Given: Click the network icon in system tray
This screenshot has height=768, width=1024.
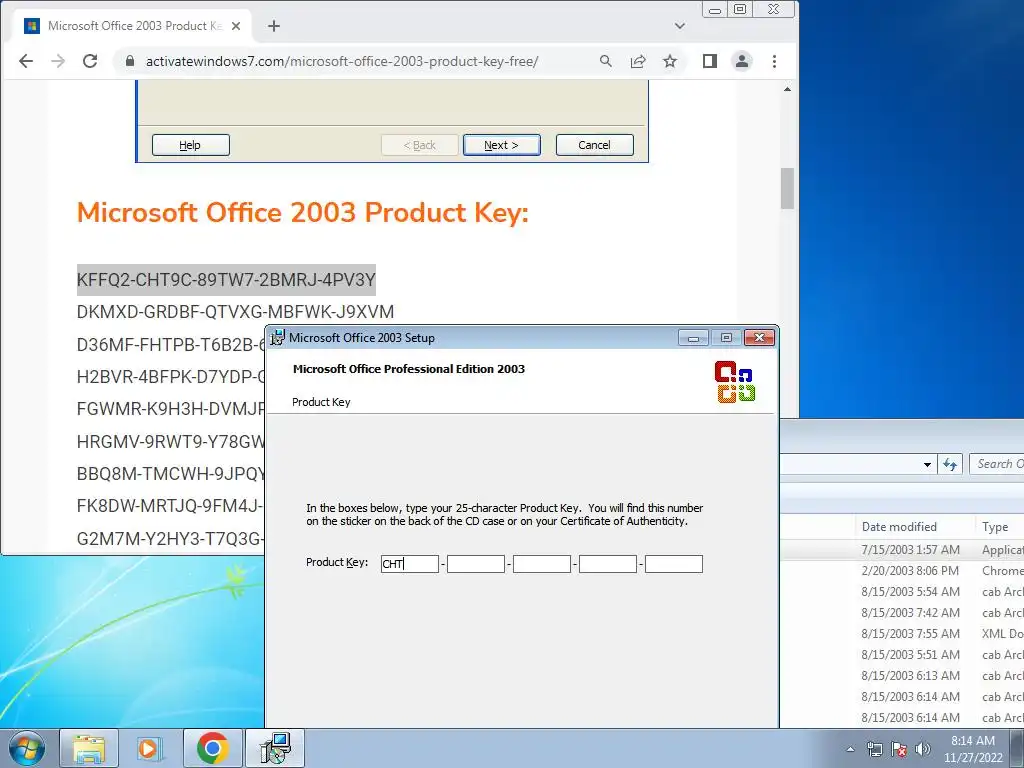Looking at the screenshot, I should 874,749.
